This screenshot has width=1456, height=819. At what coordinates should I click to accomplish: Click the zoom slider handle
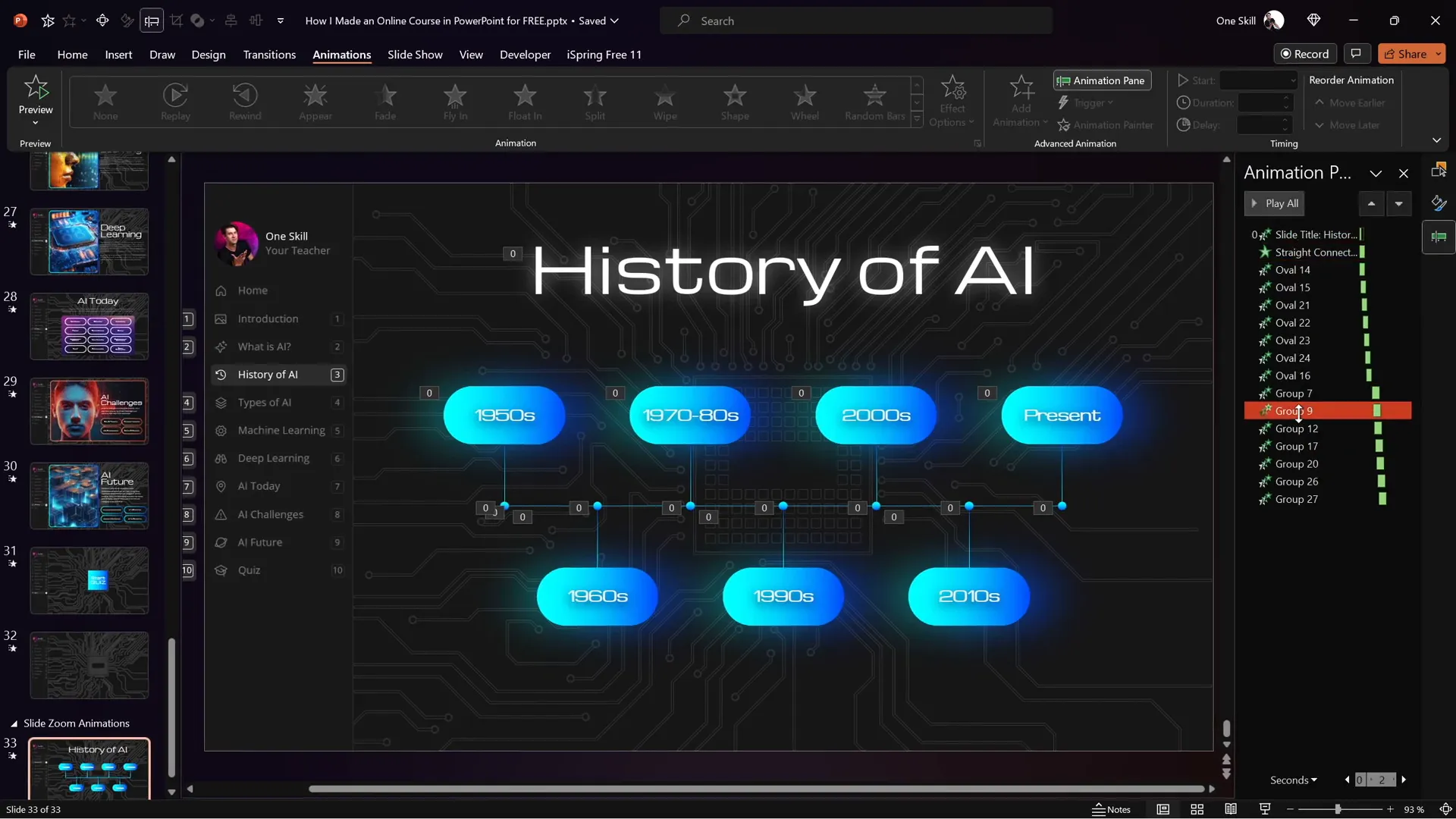pyautogui.click(x=1338, y=809)
